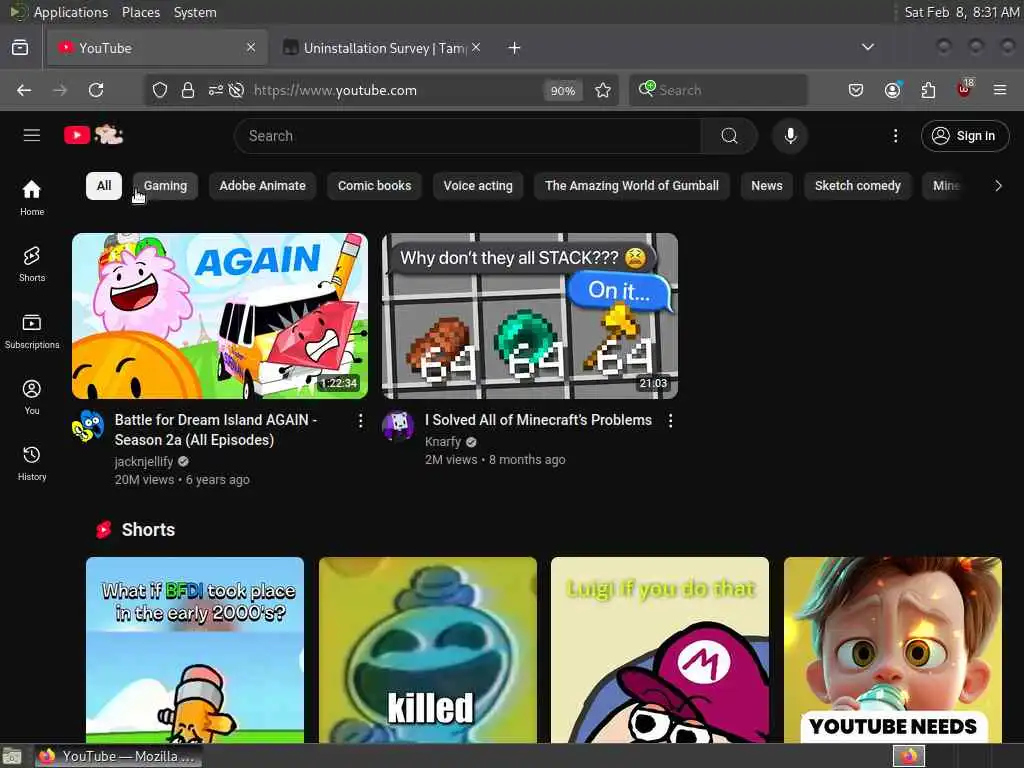Click the site padlock icon
Viewport: 1024px width, 768px height.
pyautogui.click(x=188, y=90)
